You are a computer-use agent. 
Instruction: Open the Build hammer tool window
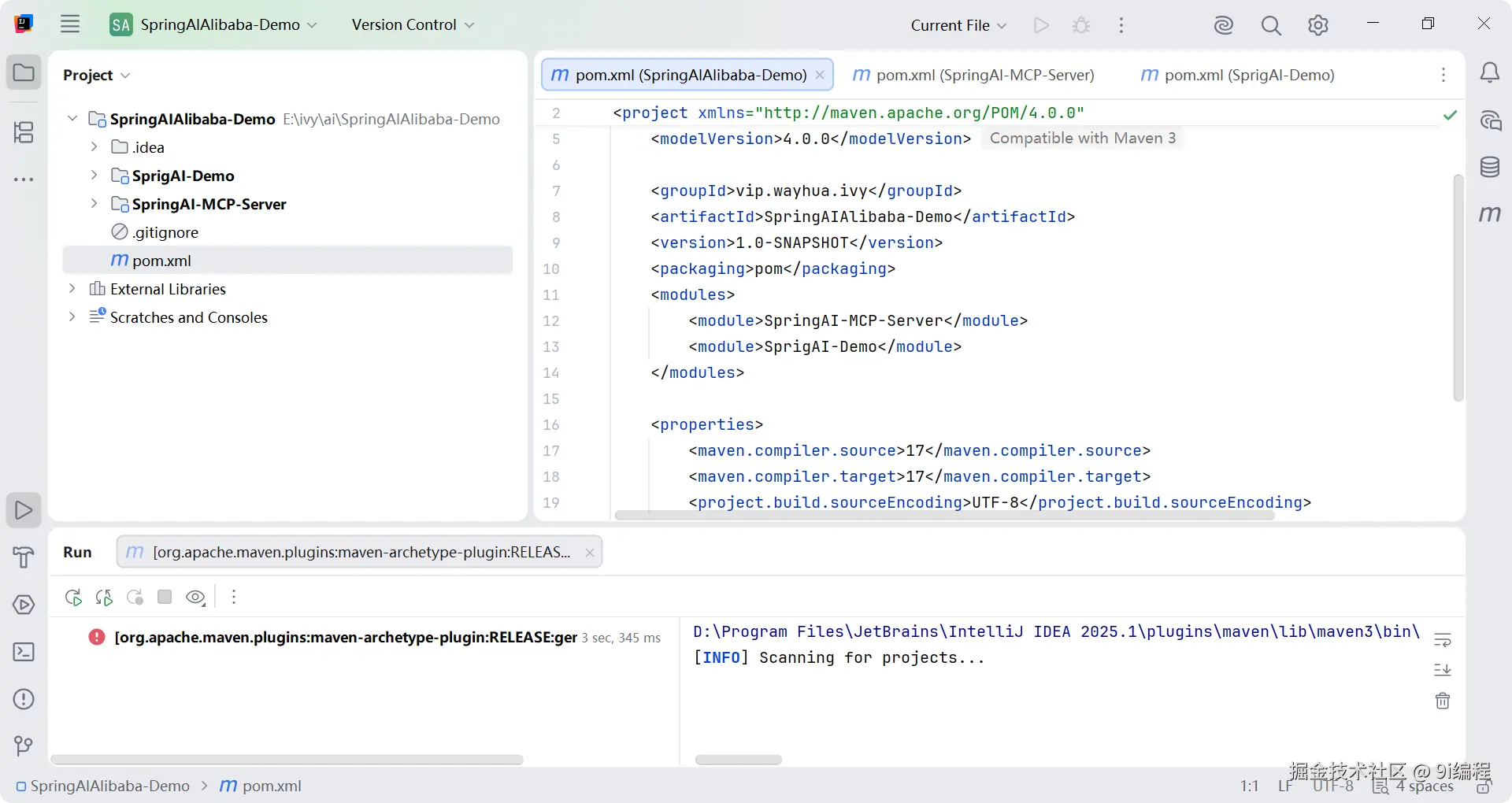coord(24,557)
